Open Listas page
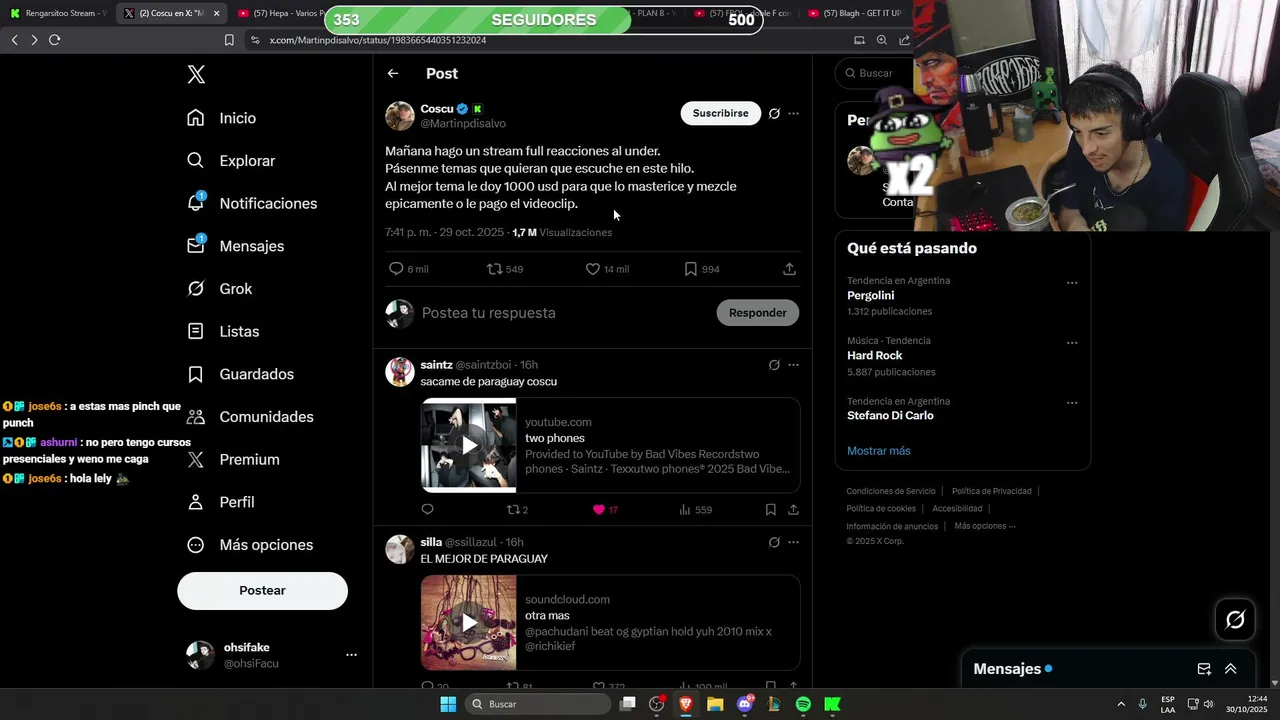The width and height of the screenshot is (1280, 720). (x=223, y=331)
